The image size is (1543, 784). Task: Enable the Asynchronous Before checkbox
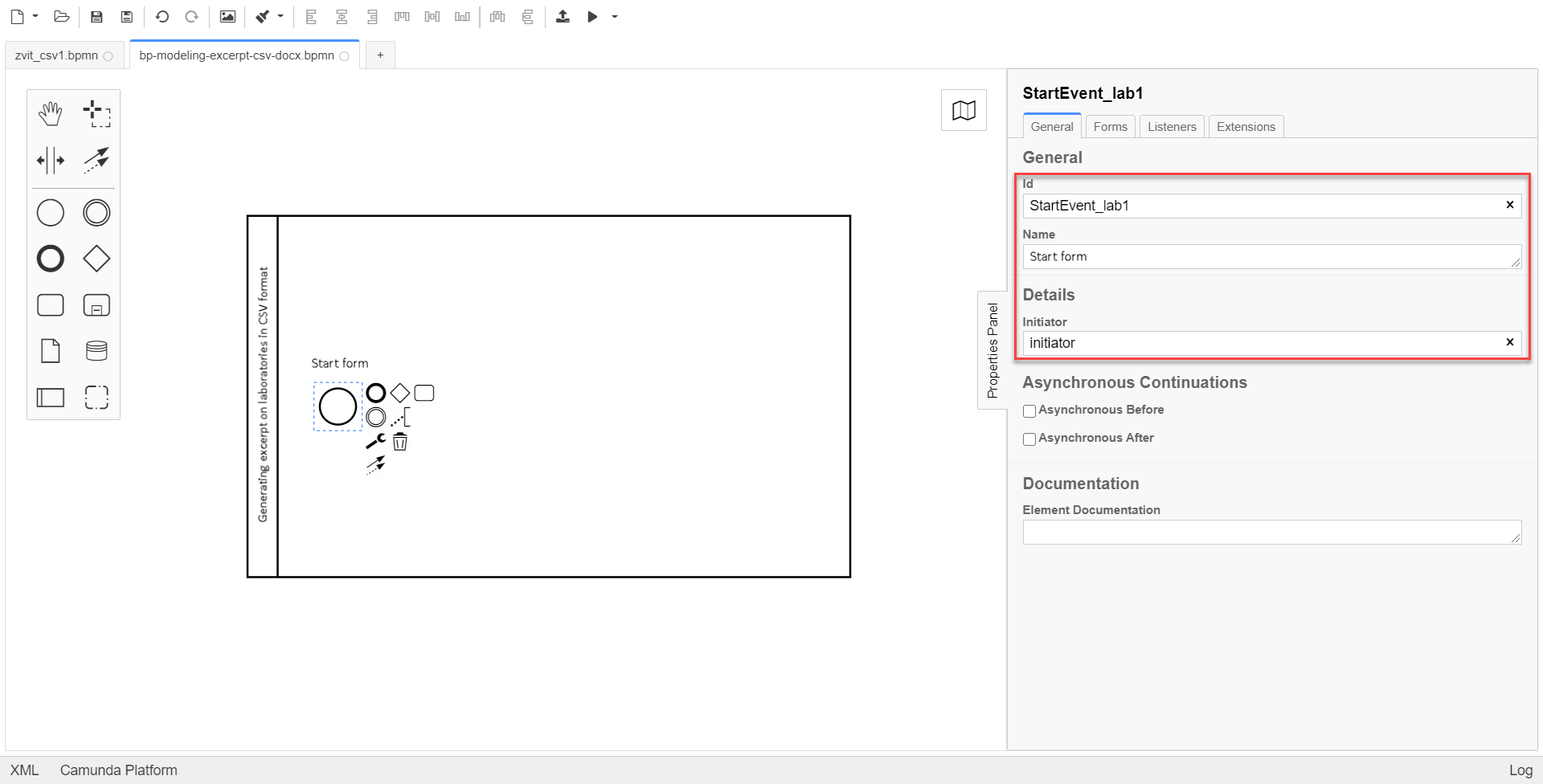point(1029,411)
